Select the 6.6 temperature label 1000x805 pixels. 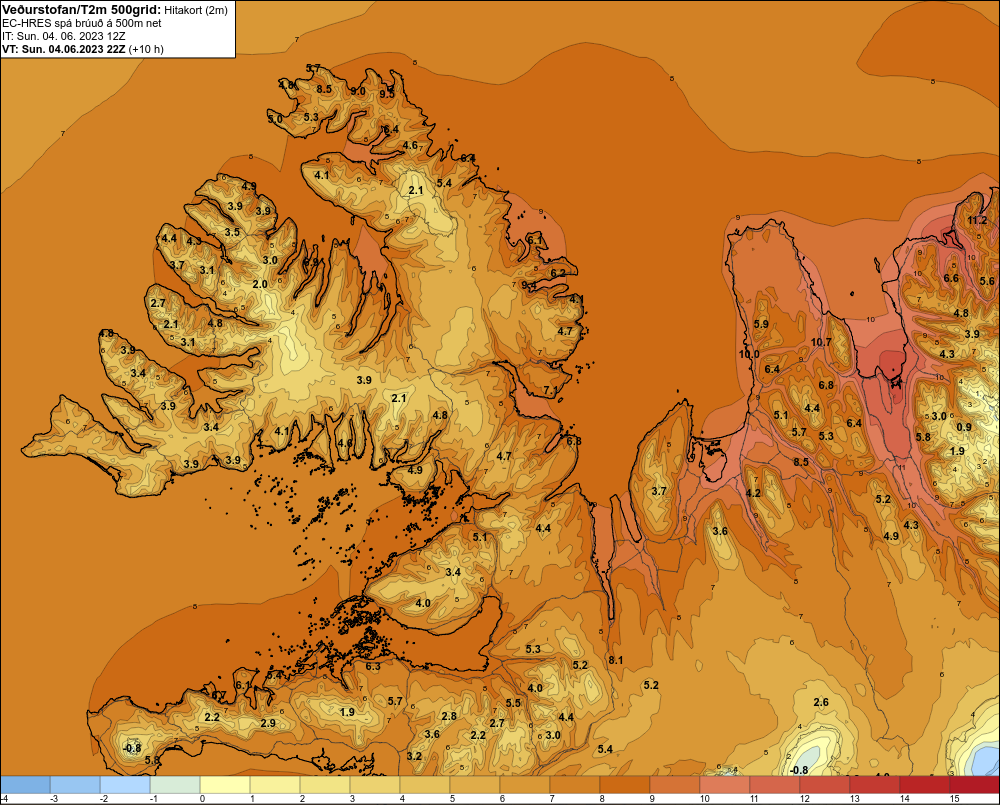point(951,278)
